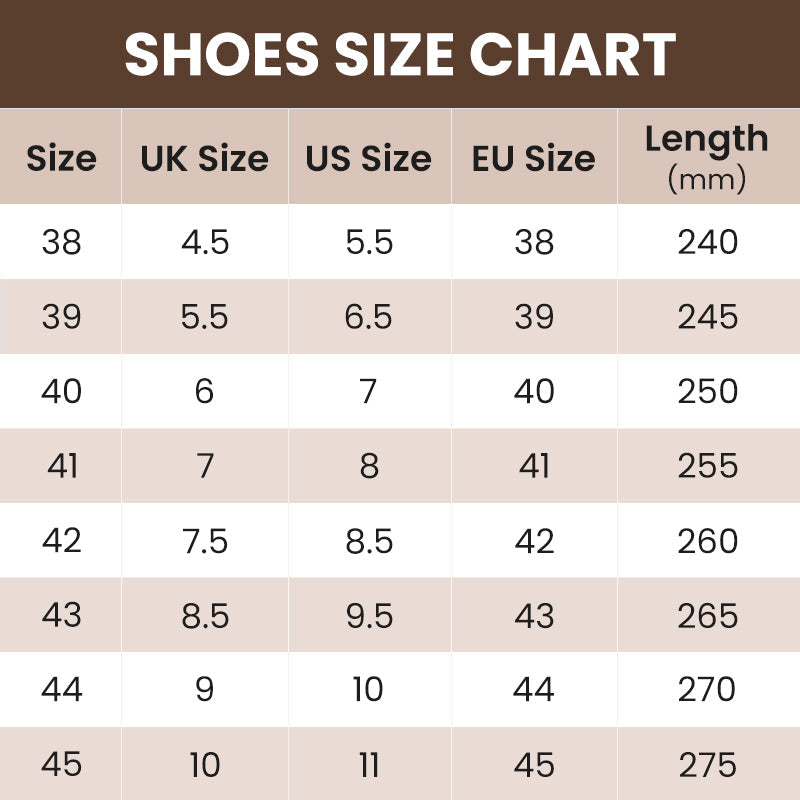Select the 275 length cell

[707, 765]
